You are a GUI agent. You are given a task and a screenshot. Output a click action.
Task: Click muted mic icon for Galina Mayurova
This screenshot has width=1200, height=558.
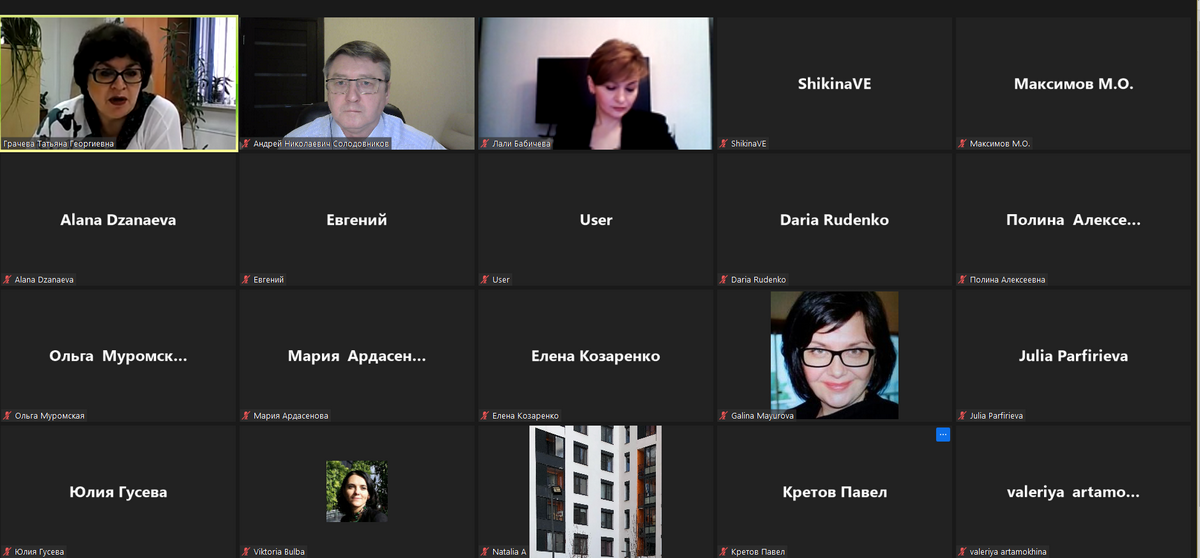click(x=724, y=416)
